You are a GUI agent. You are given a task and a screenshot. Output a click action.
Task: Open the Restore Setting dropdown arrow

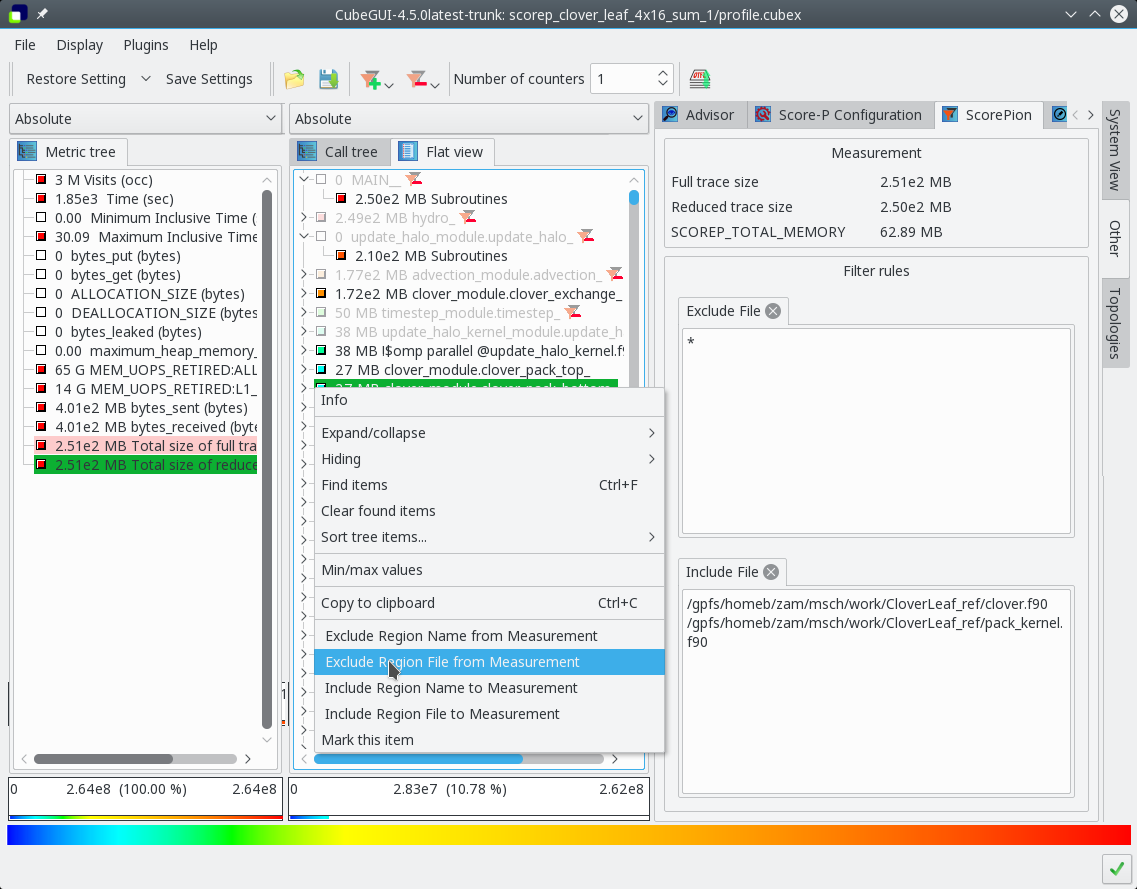coord(145,79)
